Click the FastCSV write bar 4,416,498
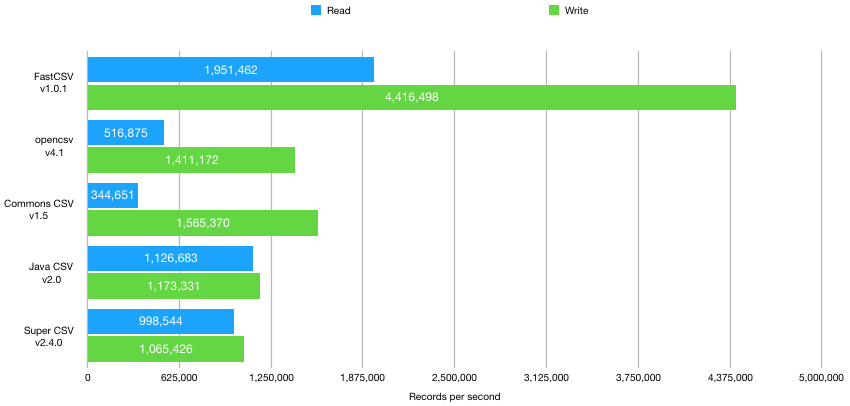Image resolution: width=850 pixels, height=406 pixels. pyautogui.click(x=412, y=98)
